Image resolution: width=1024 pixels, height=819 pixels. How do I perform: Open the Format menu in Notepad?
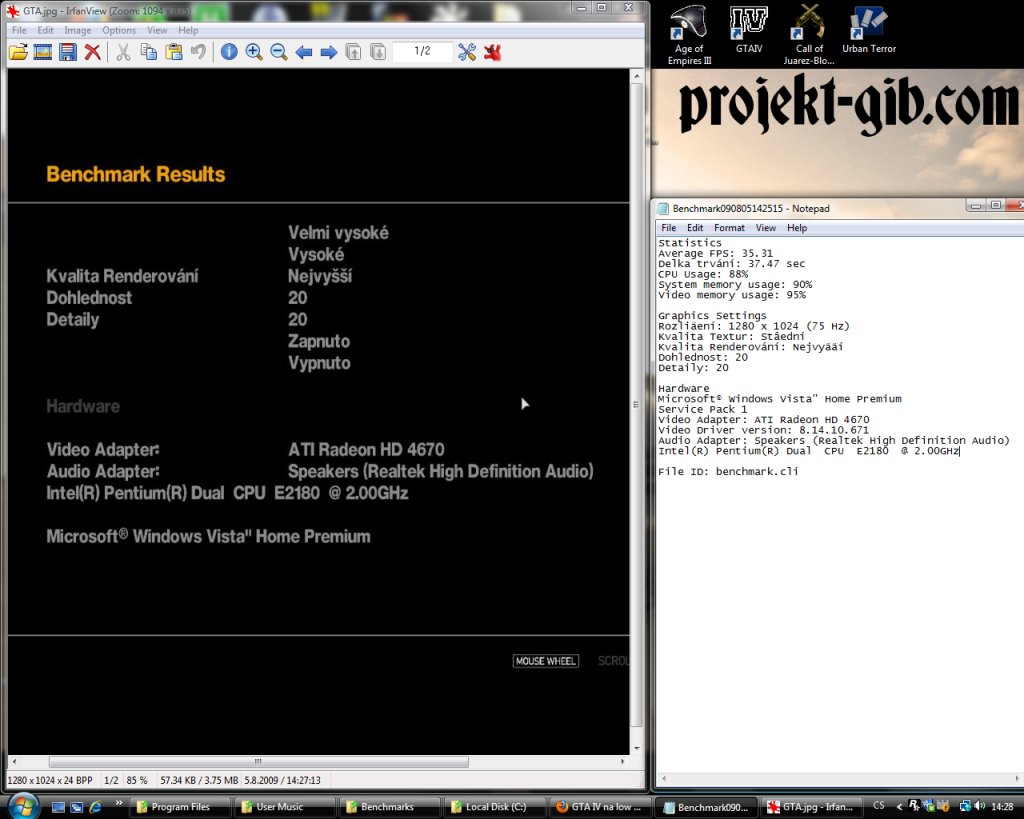coord(729,228)
